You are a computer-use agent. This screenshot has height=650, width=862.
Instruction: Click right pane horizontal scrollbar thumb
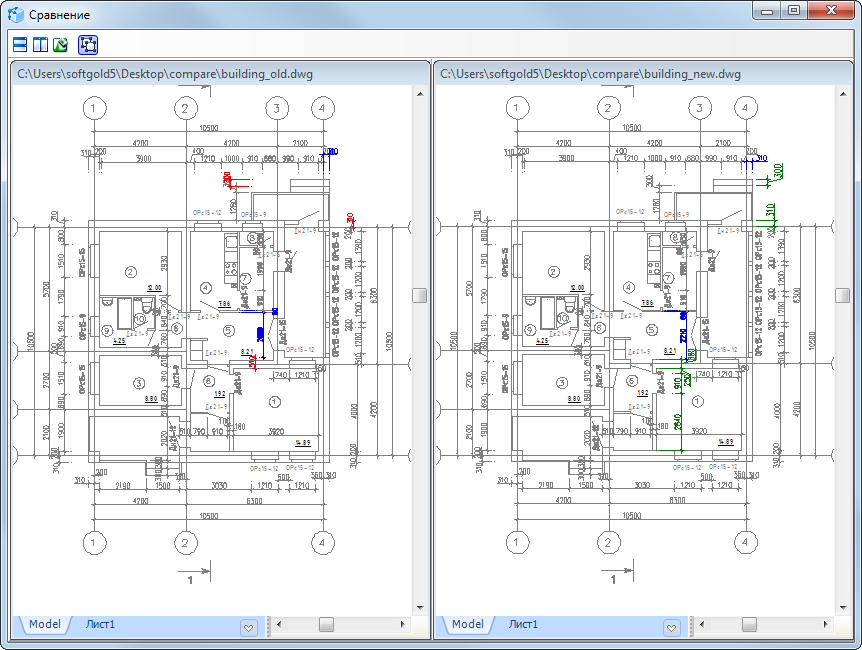749,625
